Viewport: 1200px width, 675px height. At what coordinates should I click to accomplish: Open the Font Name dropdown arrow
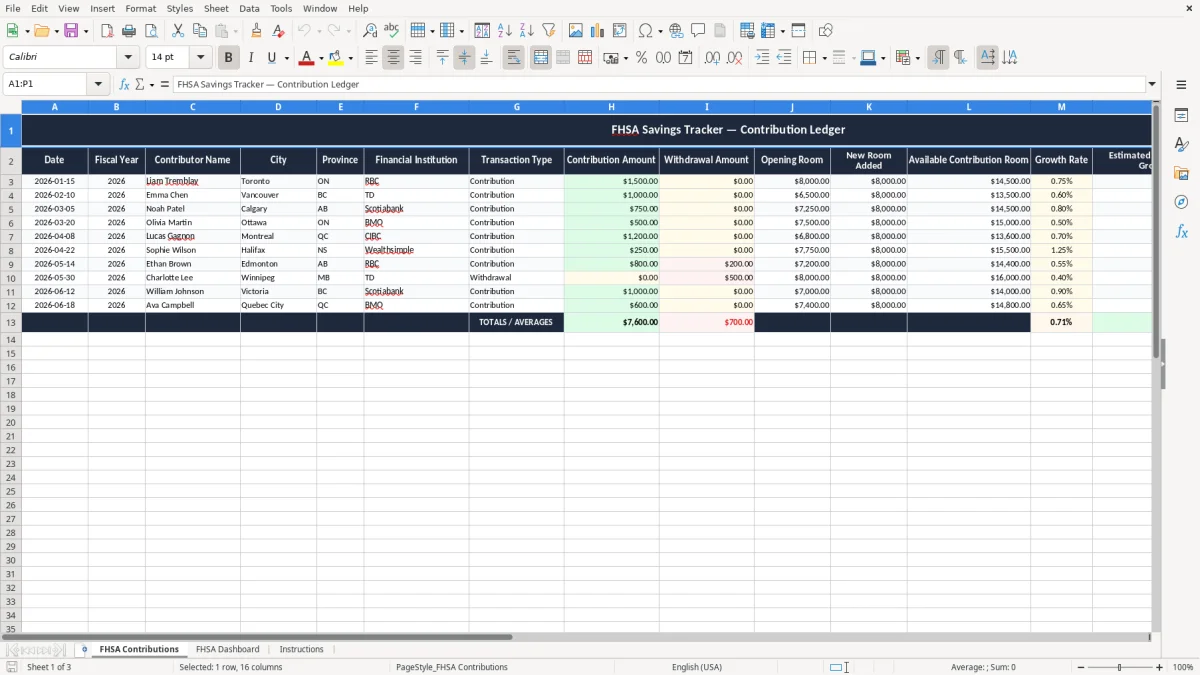click(128, 58)
